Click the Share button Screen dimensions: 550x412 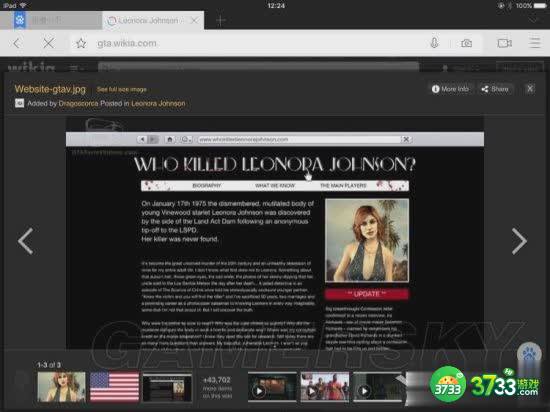495,89
